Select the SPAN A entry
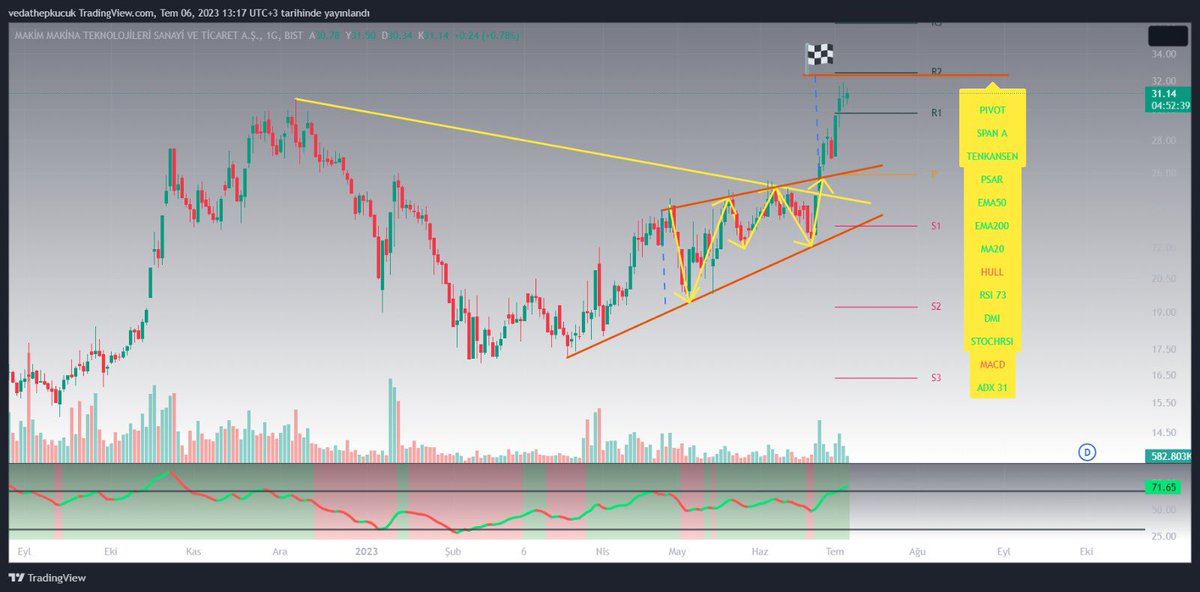Viewport: 1200px width, 592px height. pyautogui.click(x=992, y=133)
